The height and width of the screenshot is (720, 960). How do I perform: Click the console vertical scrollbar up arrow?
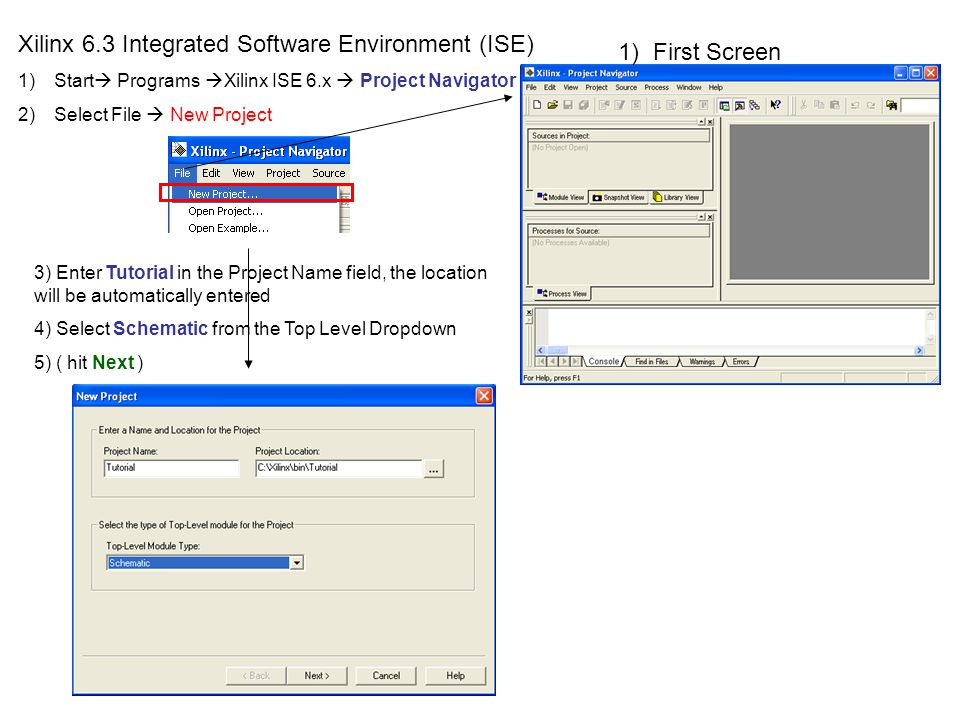click(x=931, y=315)
